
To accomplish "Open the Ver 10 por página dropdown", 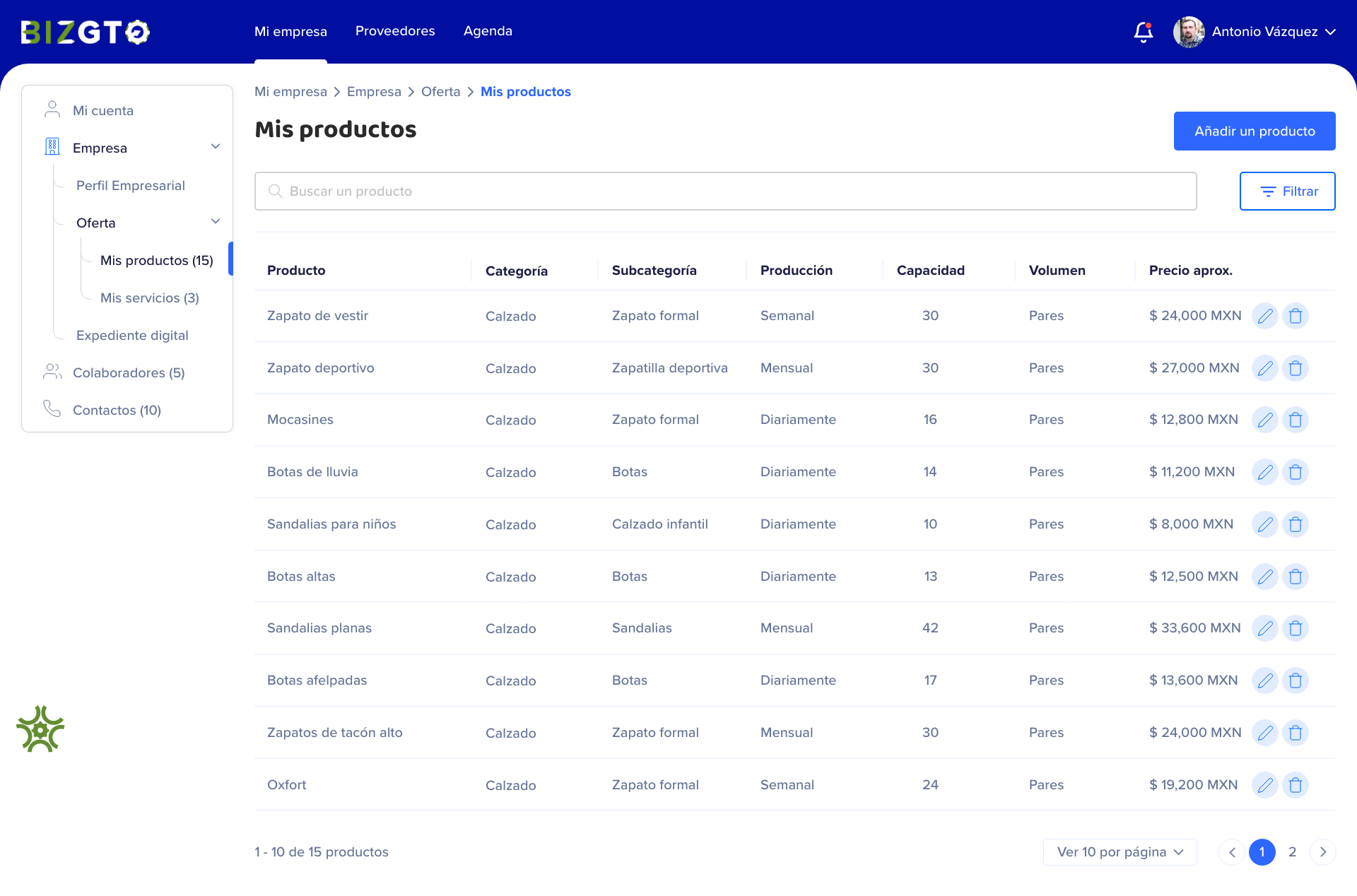I will (1119, 852).
